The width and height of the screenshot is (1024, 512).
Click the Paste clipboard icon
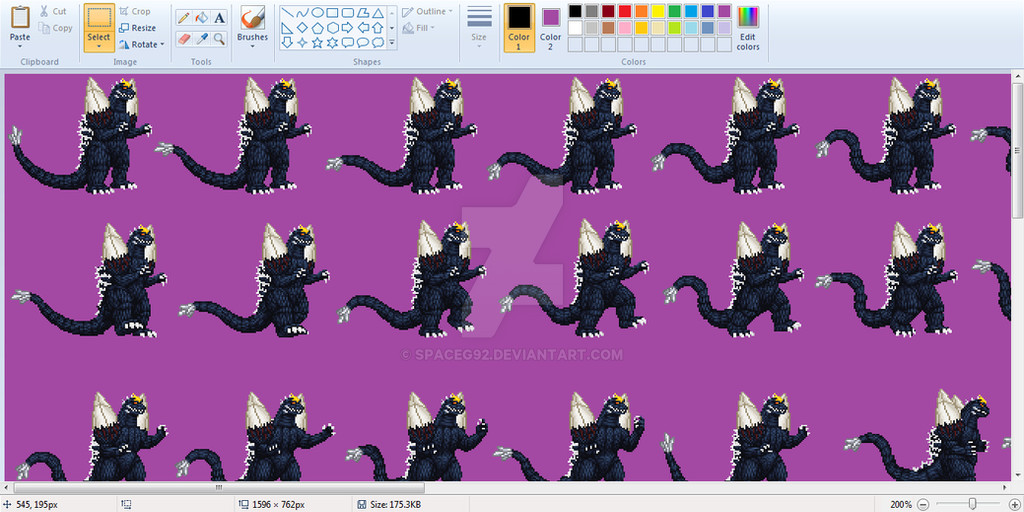[x=20, y=17]
